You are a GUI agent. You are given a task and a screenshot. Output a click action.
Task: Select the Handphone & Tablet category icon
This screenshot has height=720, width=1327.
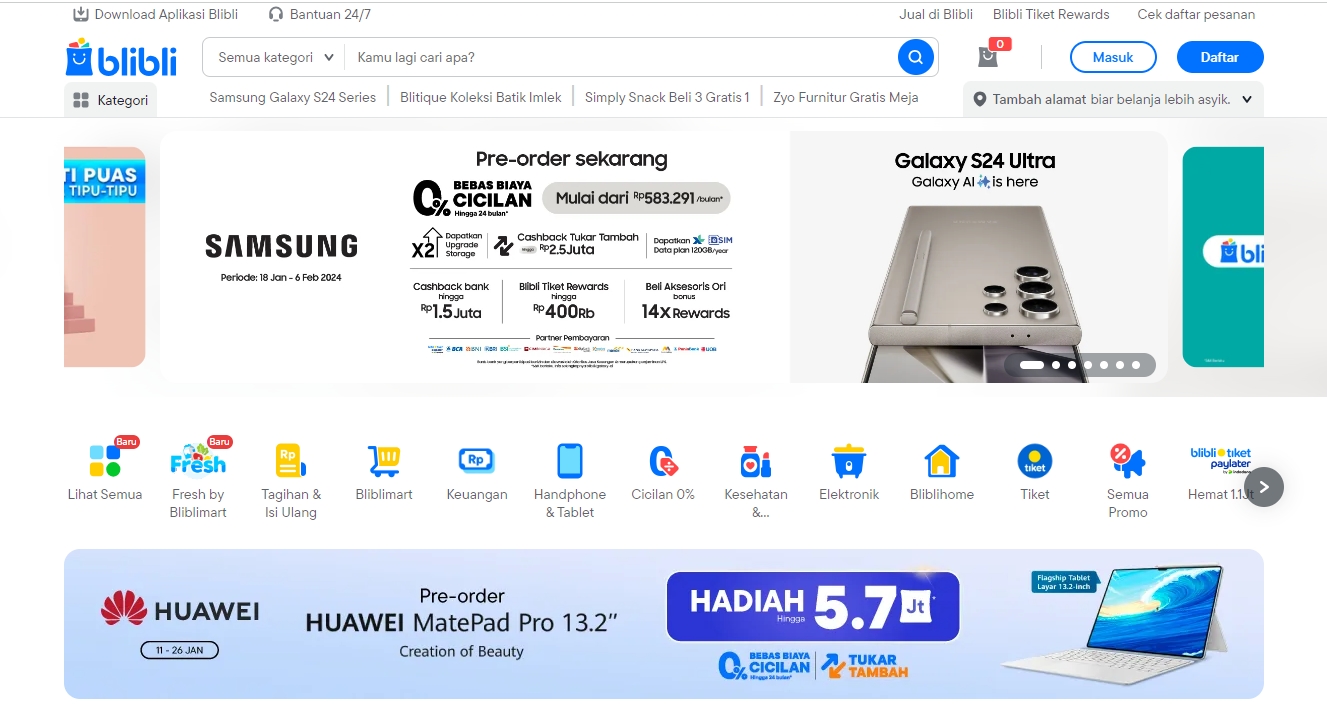(x=570, y=461)
